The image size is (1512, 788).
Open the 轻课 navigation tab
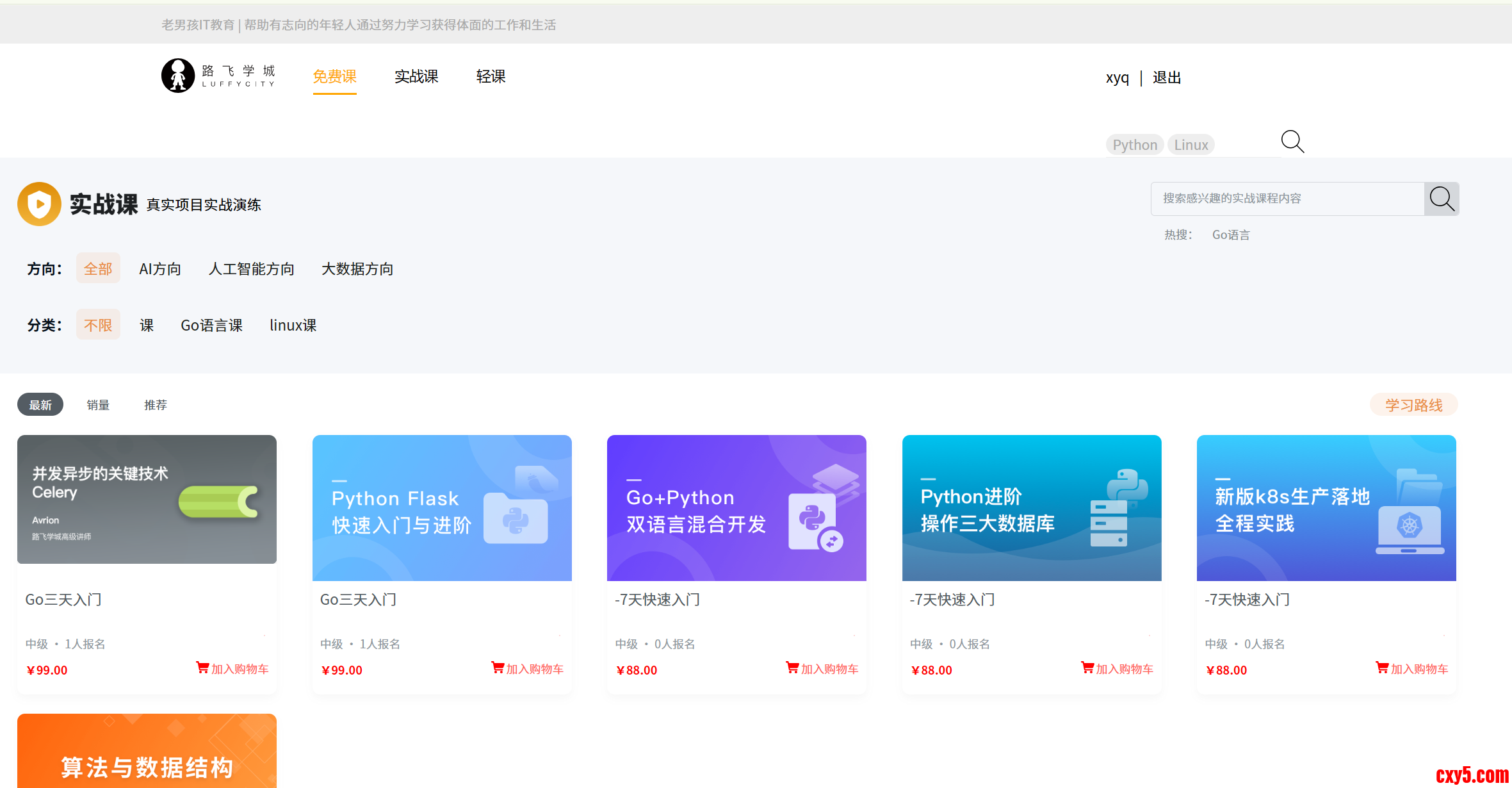tap(491, 77)
